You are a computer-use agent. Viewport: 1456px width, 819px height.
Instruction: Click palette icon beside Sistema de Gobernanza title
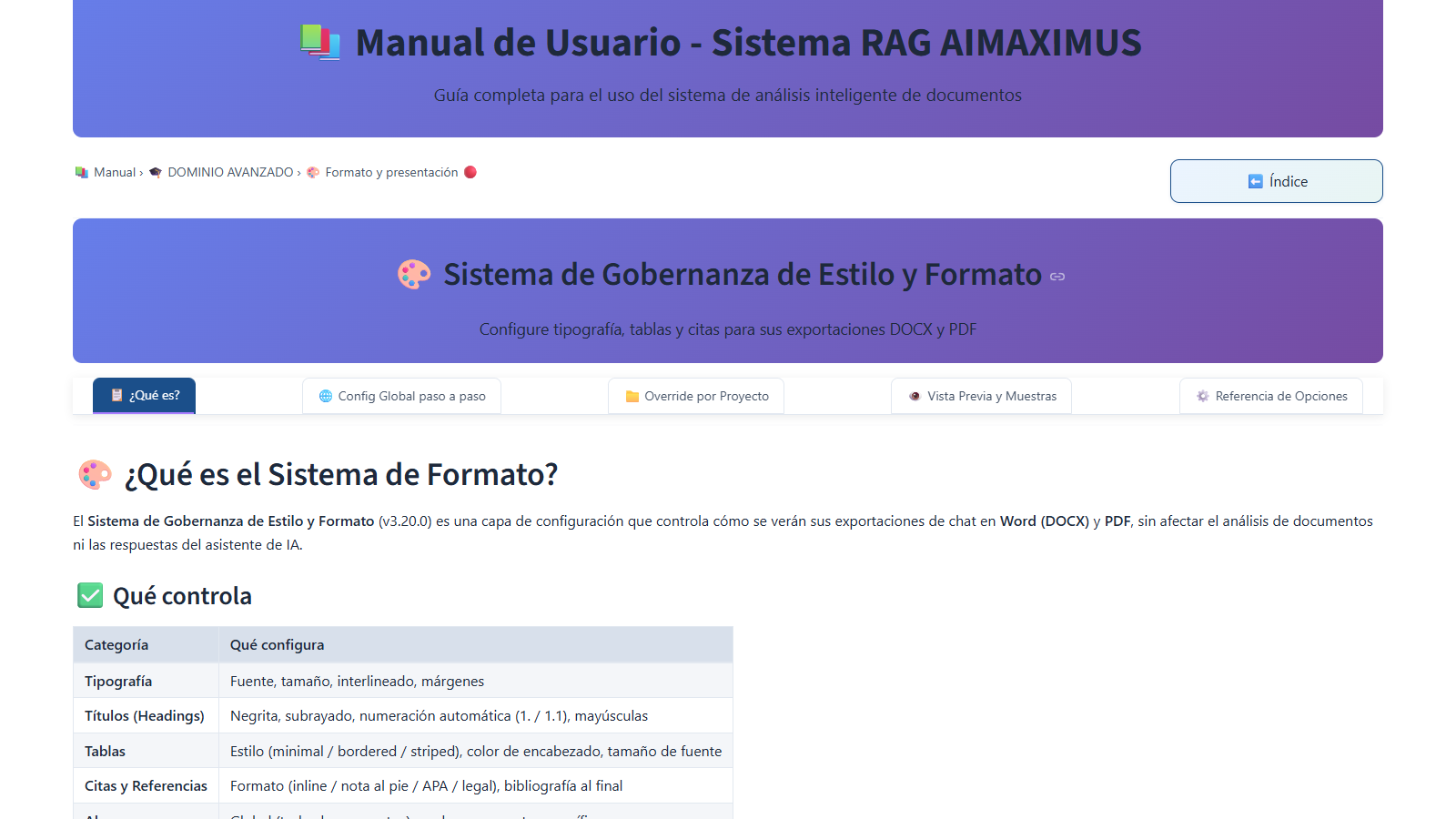[x=414, y=274]
